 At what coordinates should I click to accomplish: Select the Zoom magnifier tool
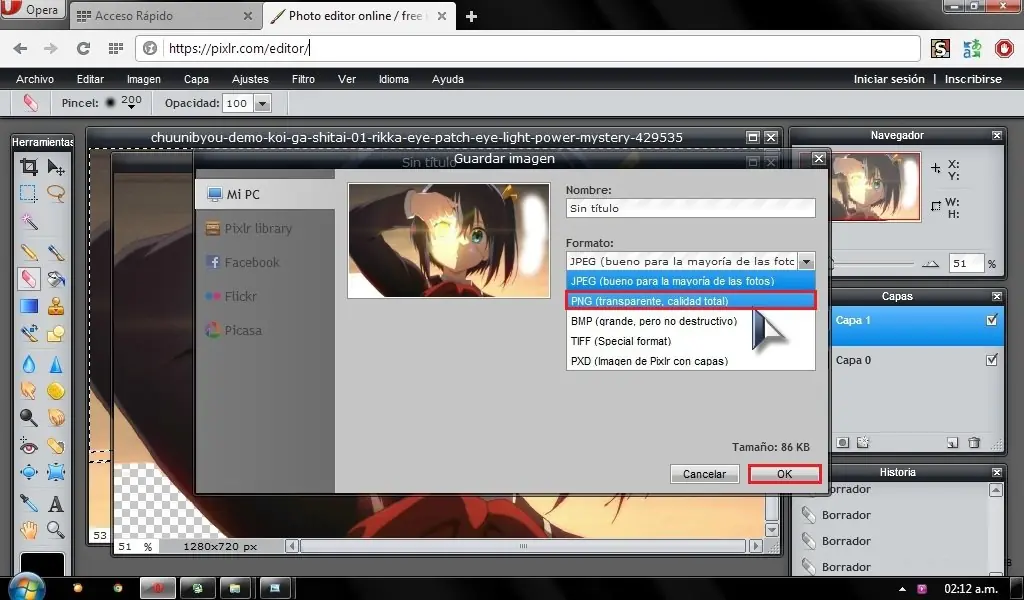point(56,529)
